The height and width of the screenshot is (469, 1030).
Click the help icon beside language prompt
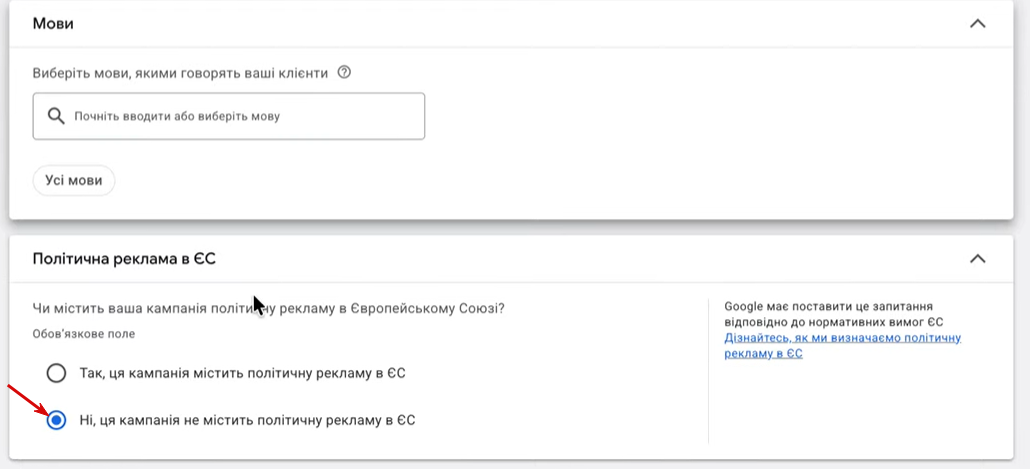click(x=344, y=72)
